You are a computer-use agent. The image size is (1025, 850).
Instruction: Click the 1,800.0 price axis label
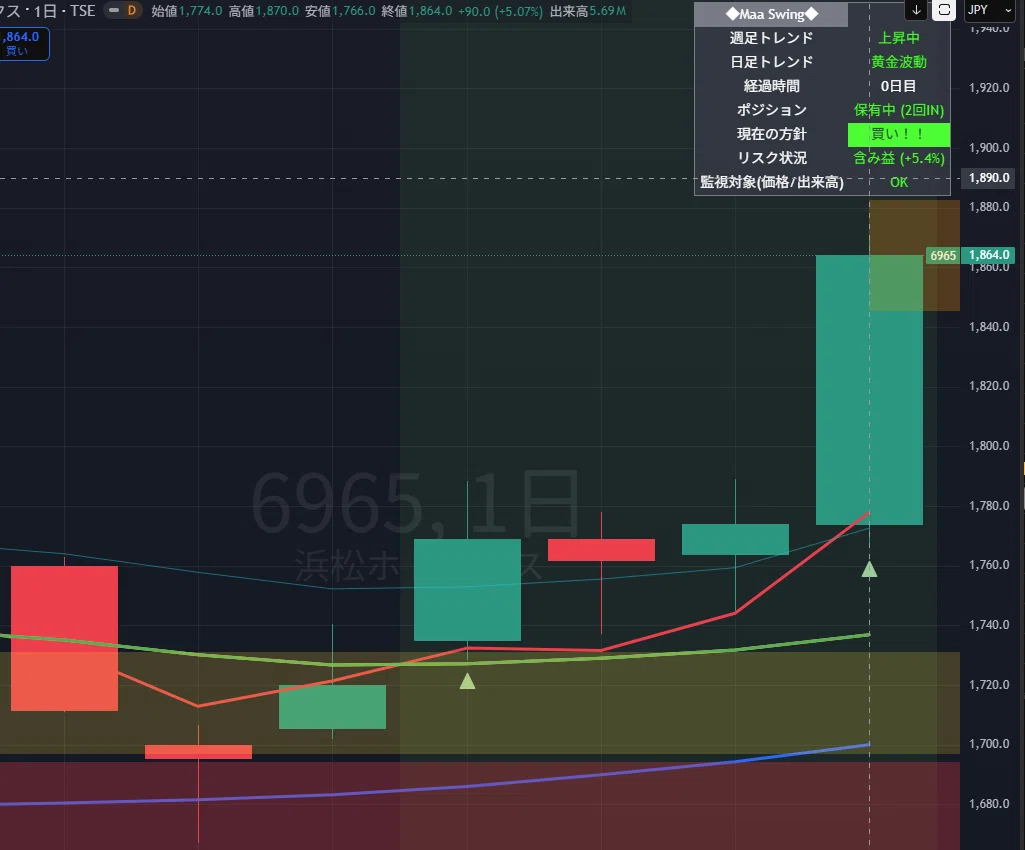pos(989,446)
